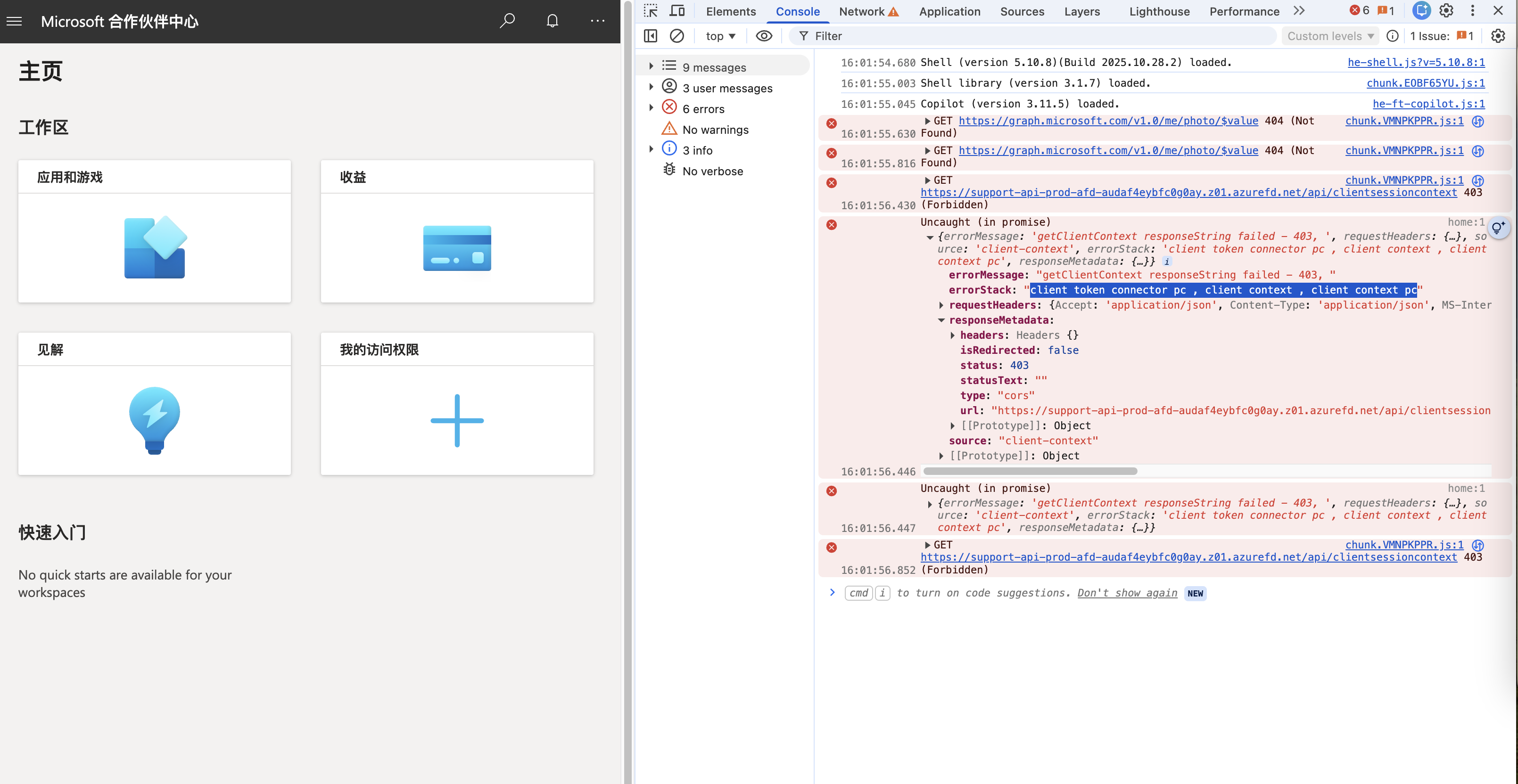Open the 16:01:56.430 clientsessioncontext URL link
Viewport: 1518px width, 784px height.
tap(1188, 192)
